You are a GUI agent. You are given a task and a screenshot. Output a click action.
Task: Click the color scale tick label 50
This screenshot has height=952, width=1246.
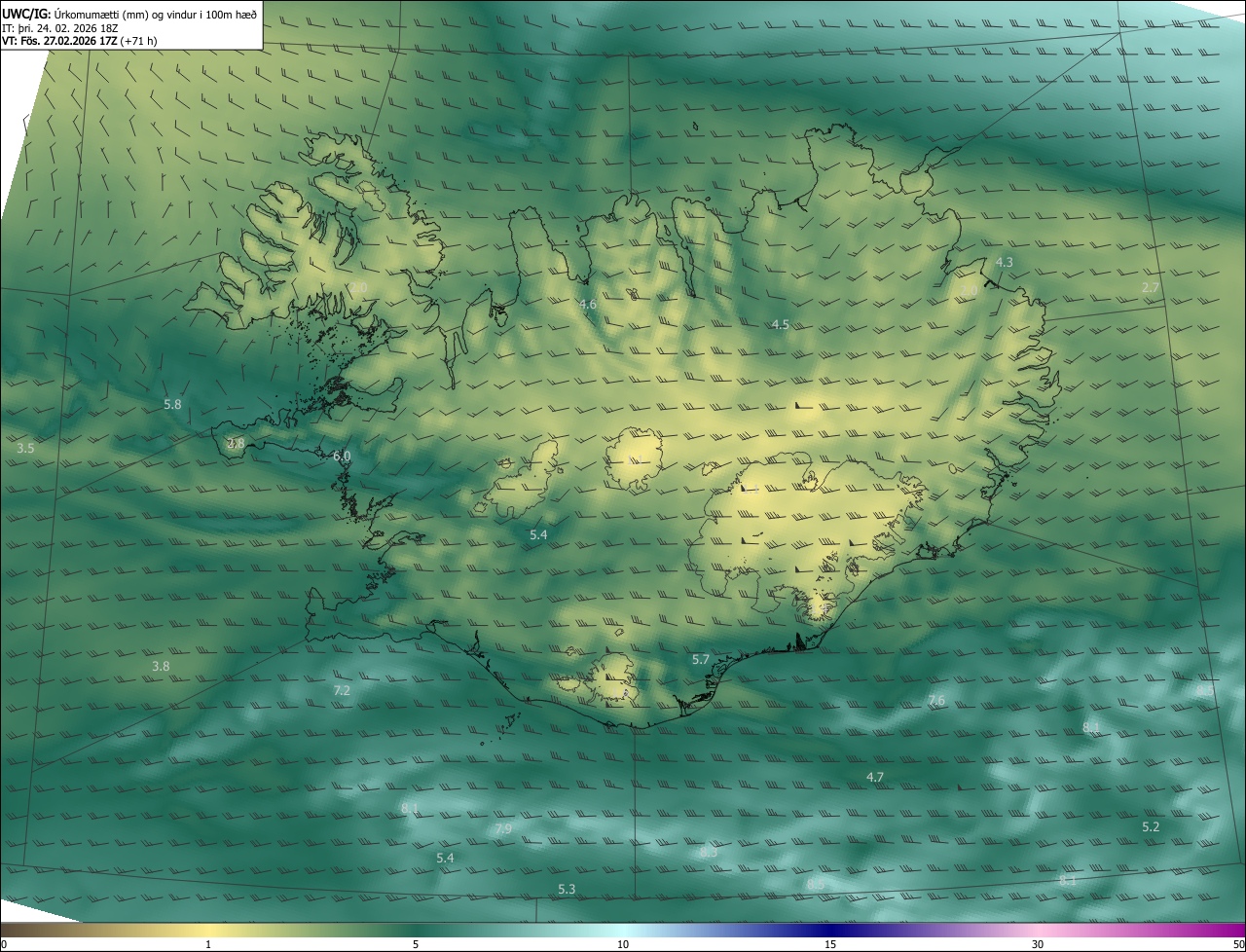point(1238,944)
